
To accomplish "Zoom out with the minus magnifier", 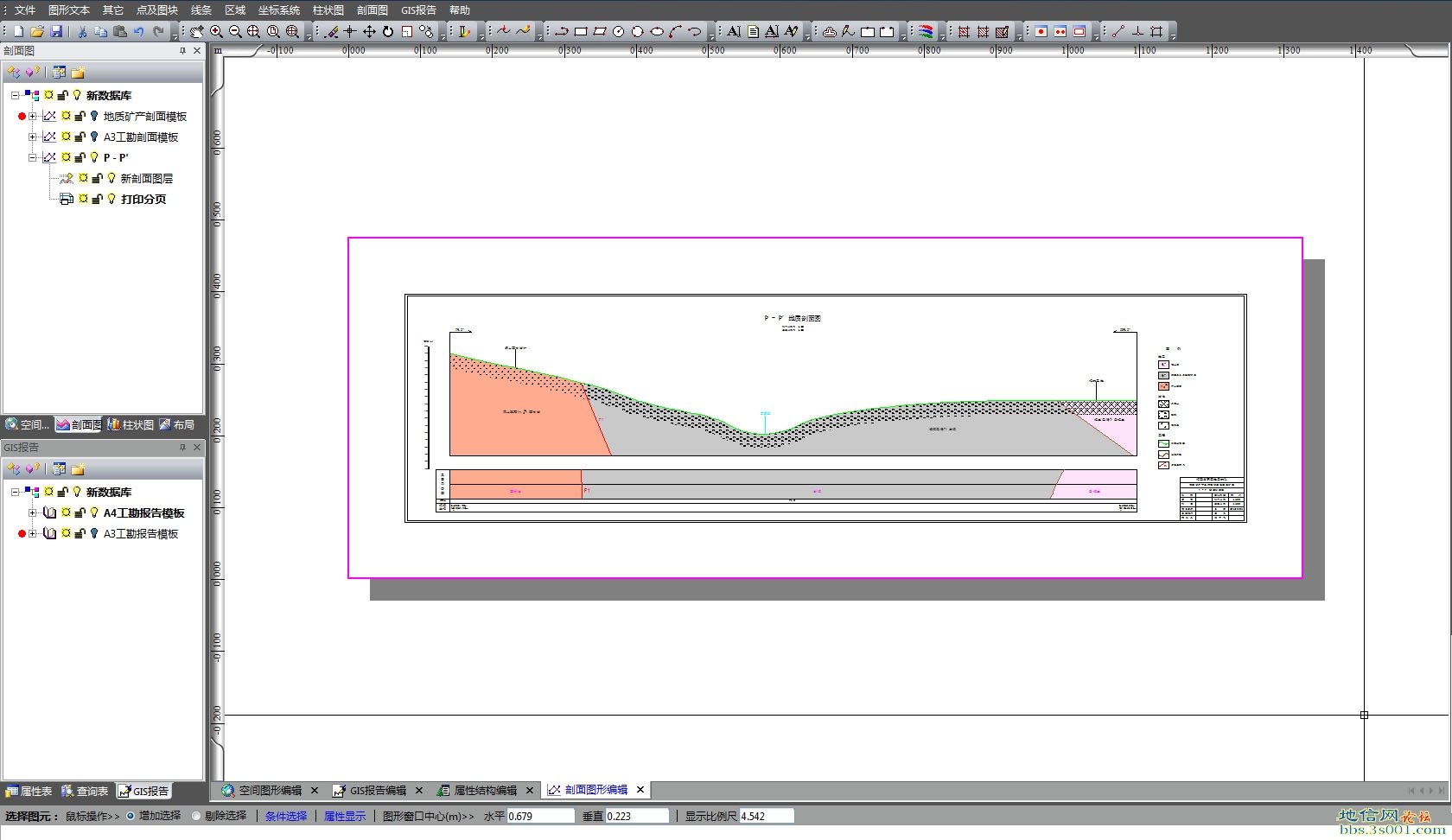I will pyautogui.click(x=235, y=31).
